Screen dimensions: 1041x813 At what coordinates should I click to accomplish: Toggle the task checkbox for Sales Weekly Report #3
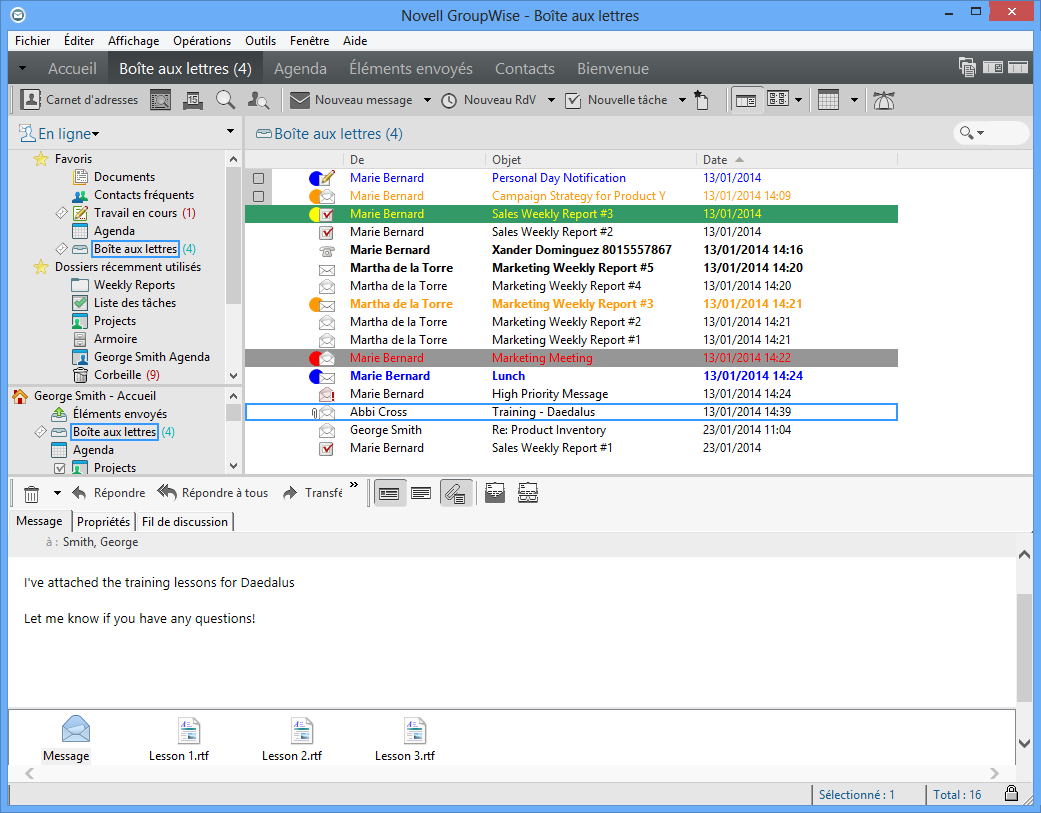pos(327,214)
